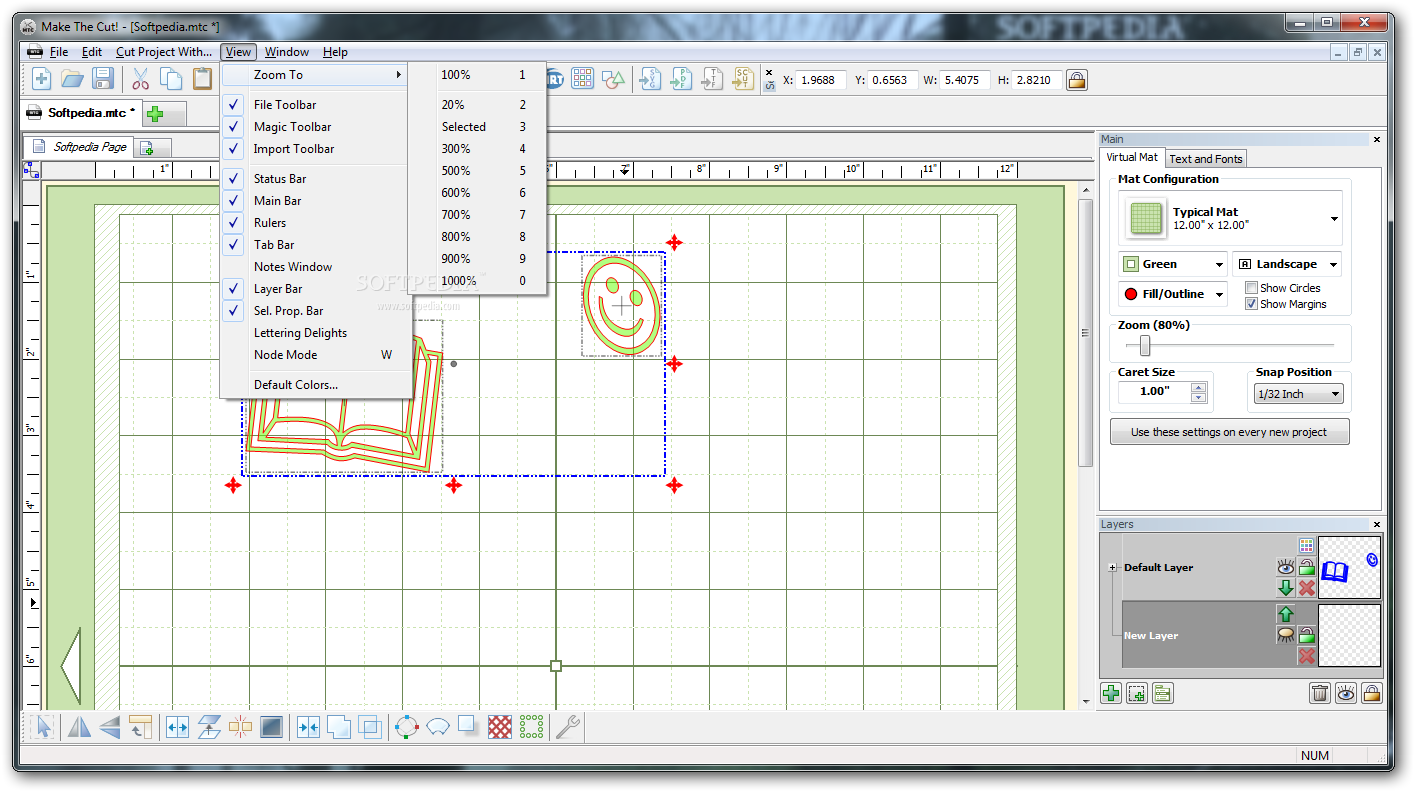This screenshot has height=792, width=1415.
Task: Click the Conical warp icon
Action: [438, 727]
